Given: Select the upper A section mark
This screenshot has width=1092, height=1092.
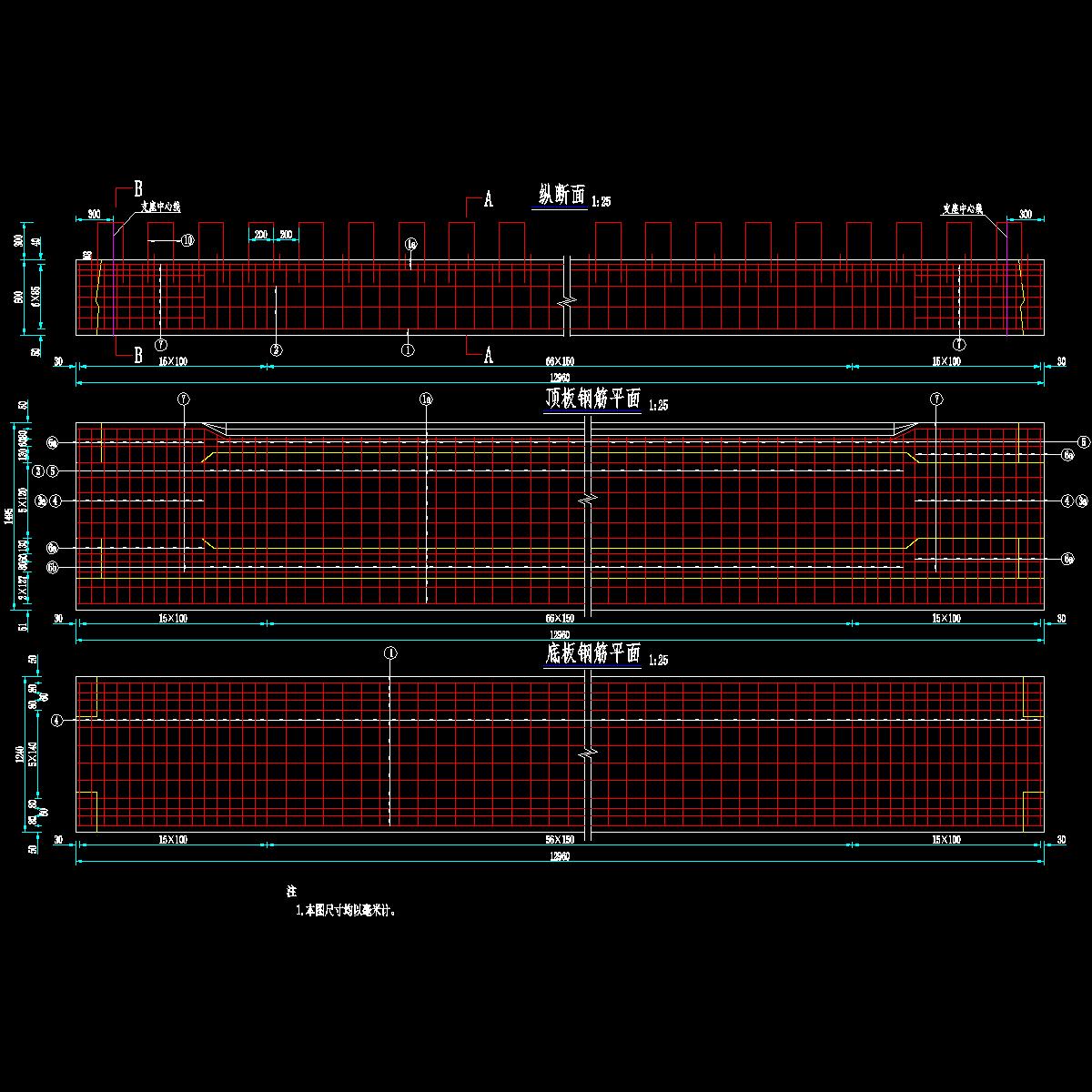Looking at the screenshot, I should (488, 198).
